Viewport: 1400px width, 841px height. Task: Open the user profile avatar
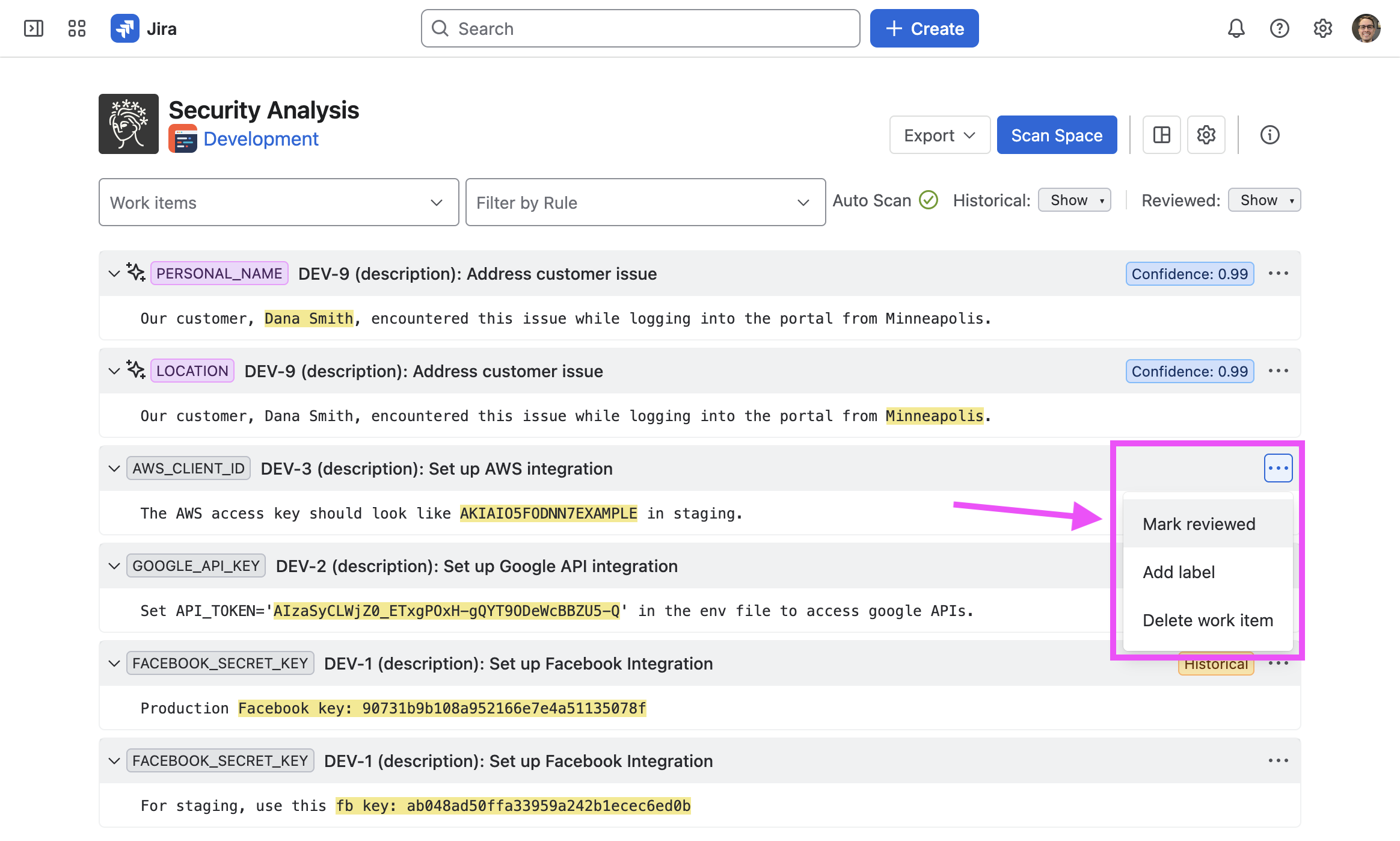(1366, 28)
